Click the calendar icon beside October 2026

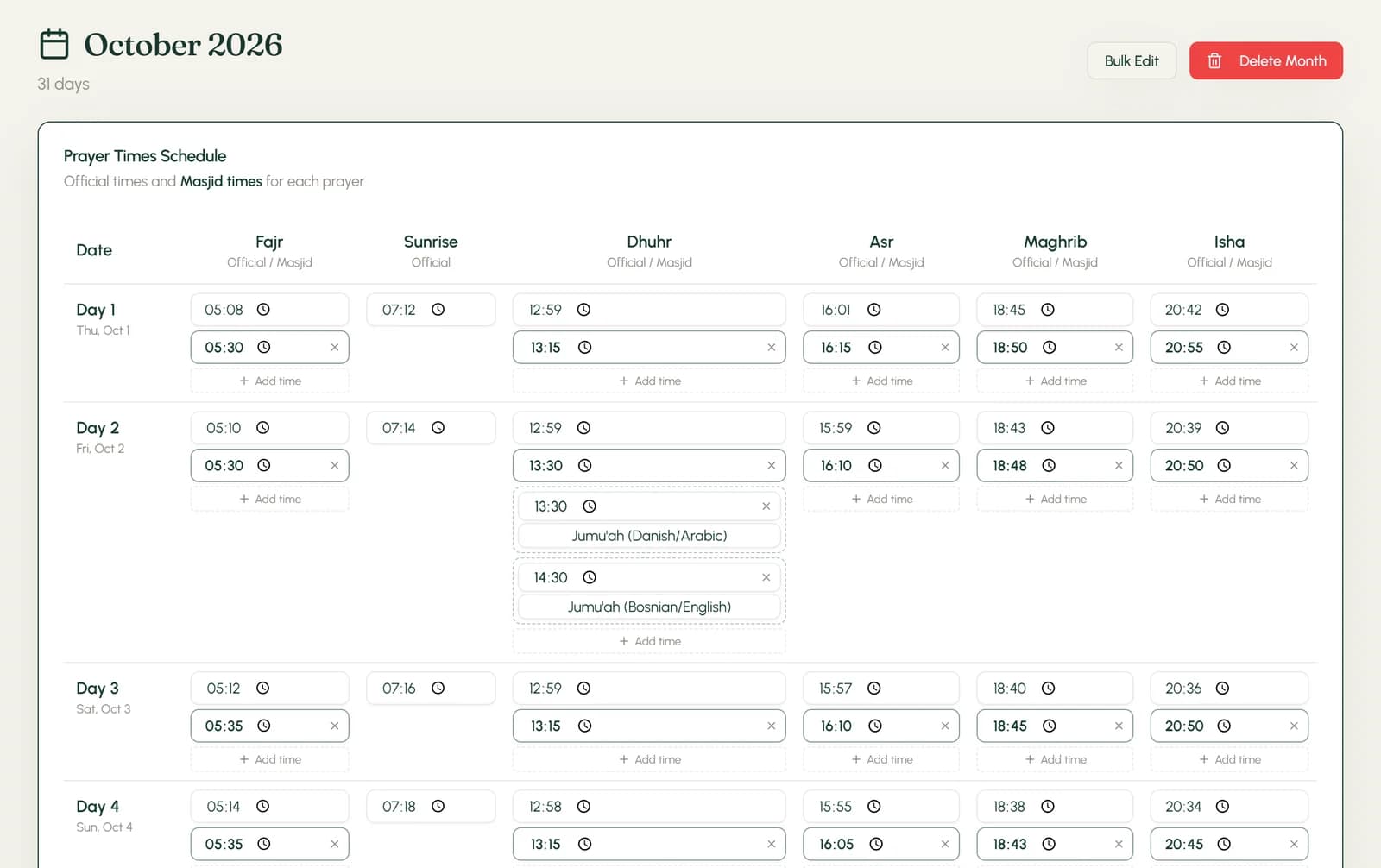click(x=54, y=44)
